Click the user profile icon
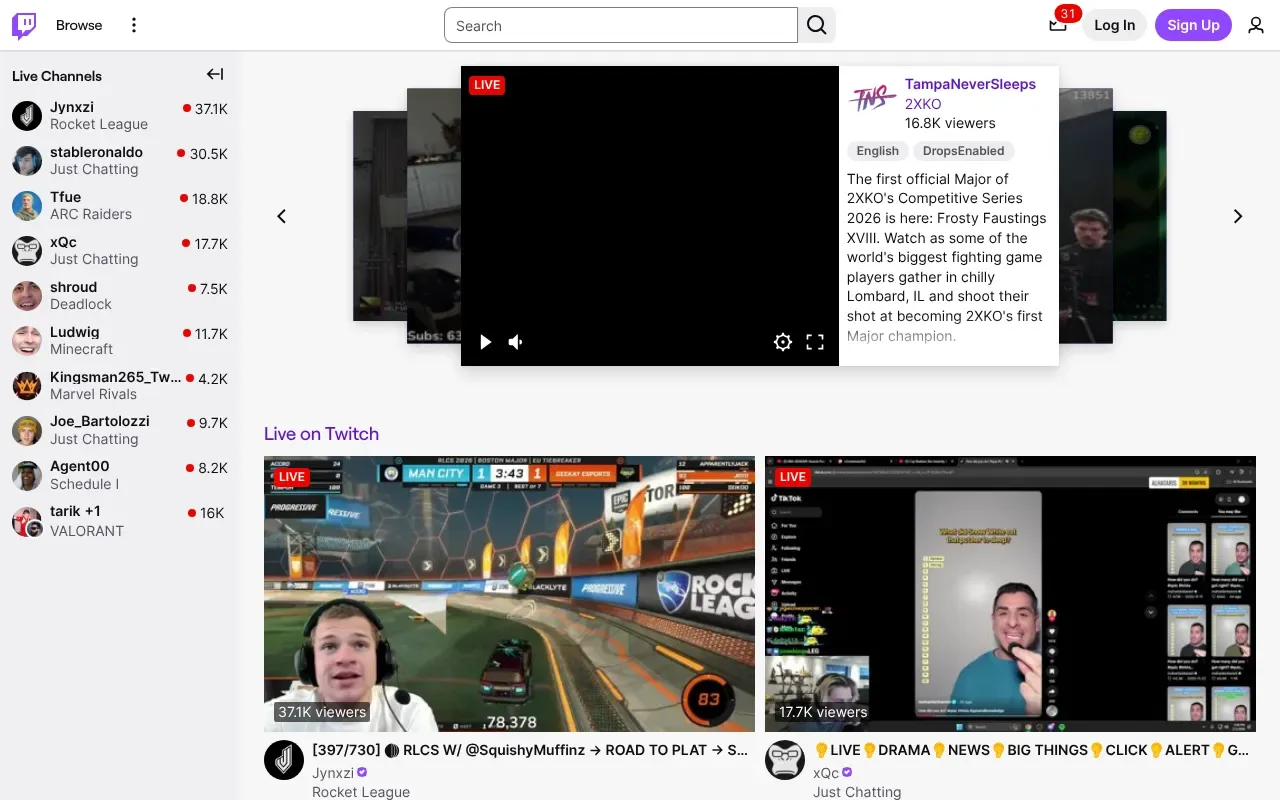Viewport: 1280px width, 800px height. pos(1256,25)
